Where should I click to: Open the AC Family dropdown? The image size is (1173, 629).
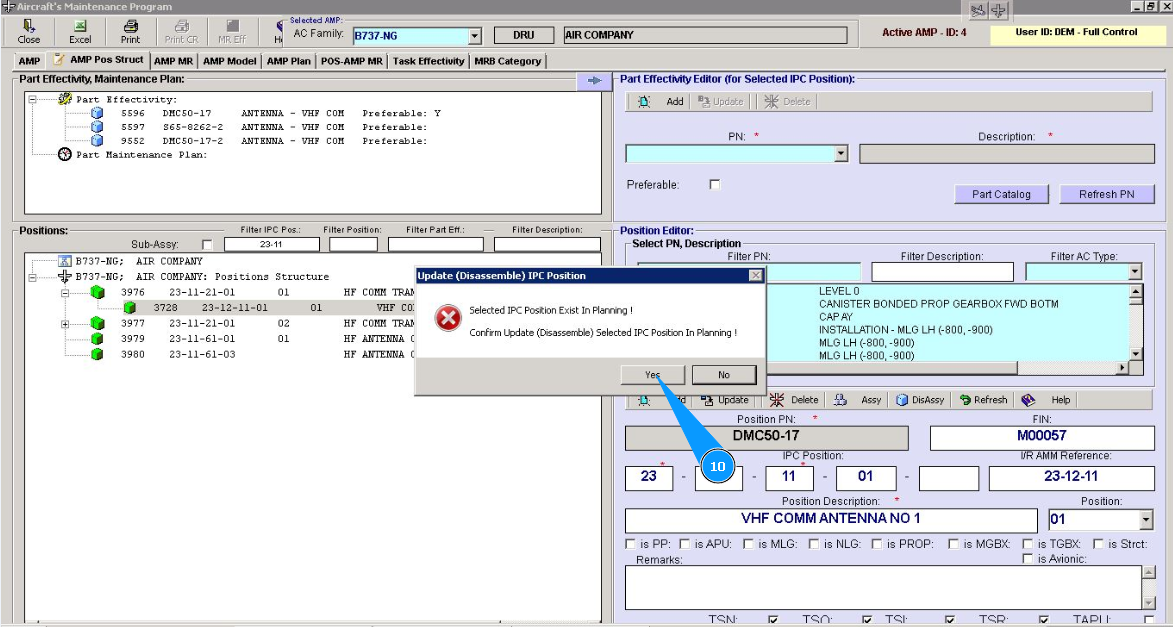(x=475, y=36)
